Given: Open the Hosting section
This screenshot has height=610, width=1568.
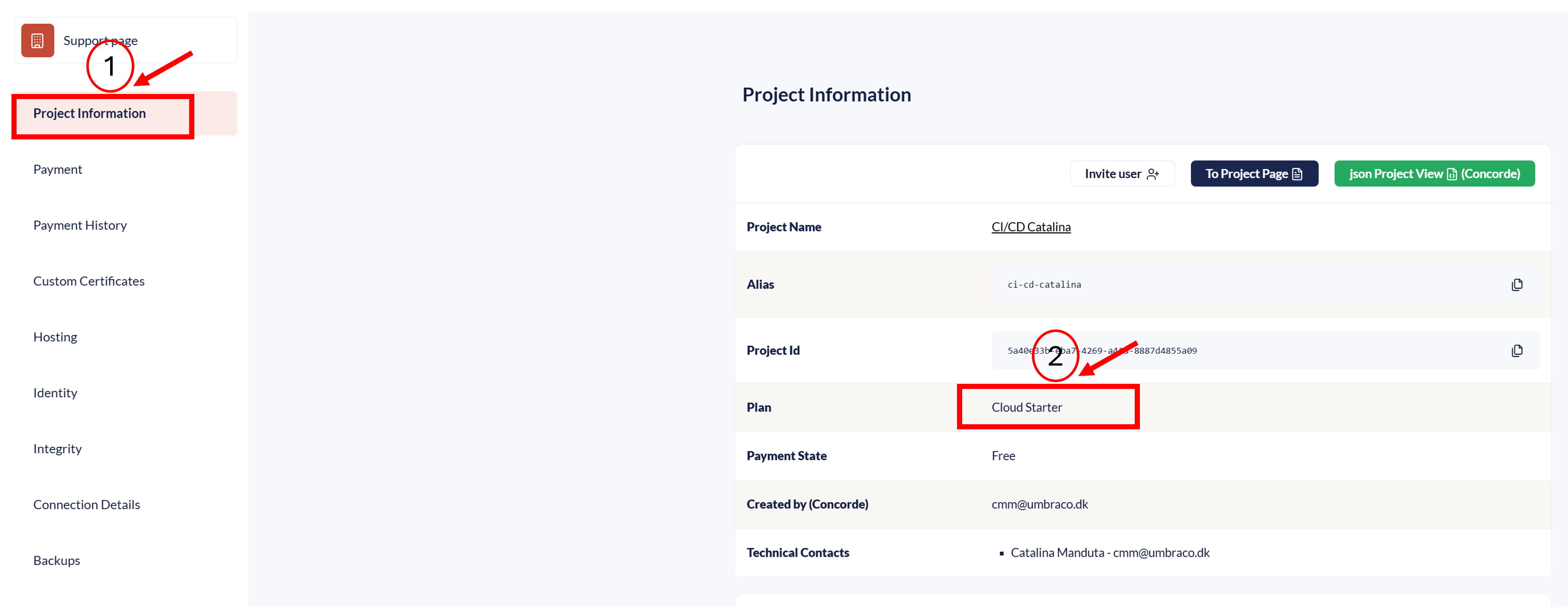Looking at the screenshot, I should (x=55, y=337).
